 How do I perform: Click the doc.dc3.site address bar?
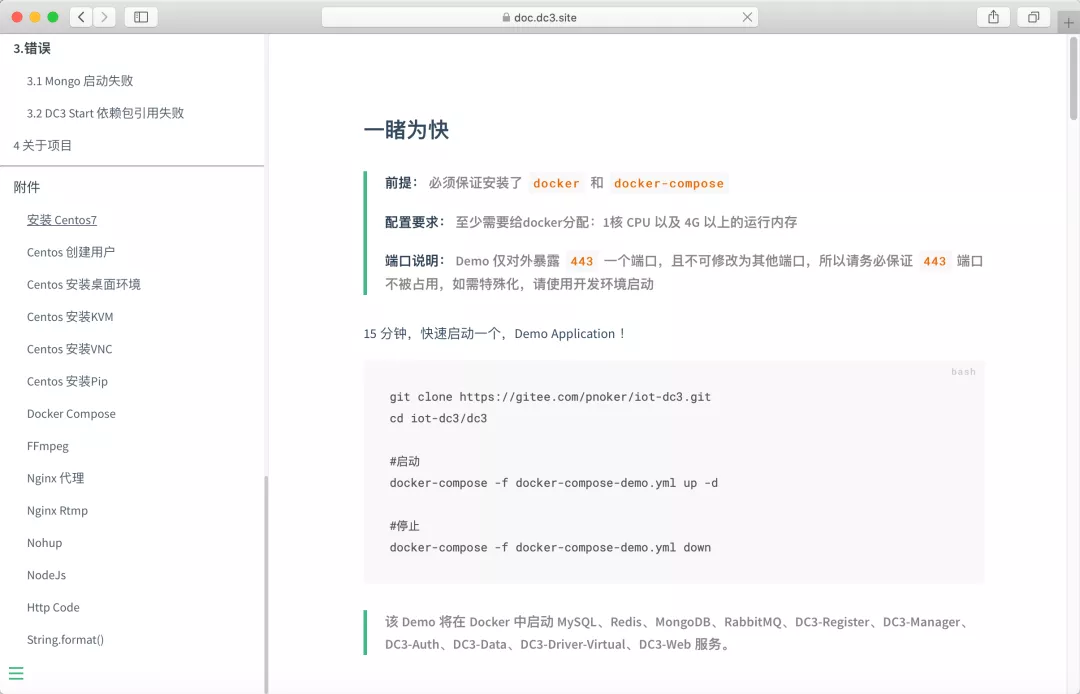539,16
